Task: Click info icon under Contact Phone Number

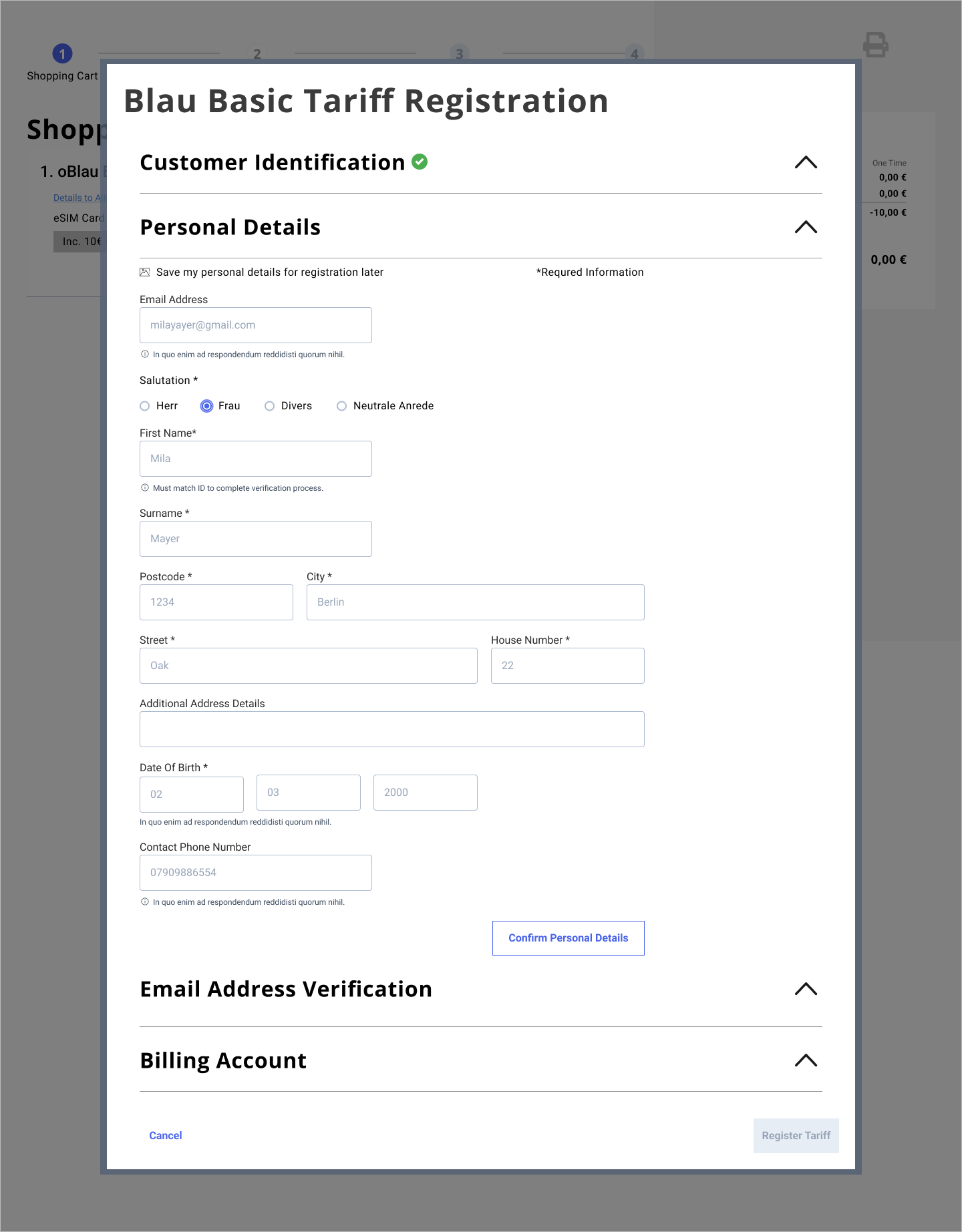Action: click(x=145, y=902)
